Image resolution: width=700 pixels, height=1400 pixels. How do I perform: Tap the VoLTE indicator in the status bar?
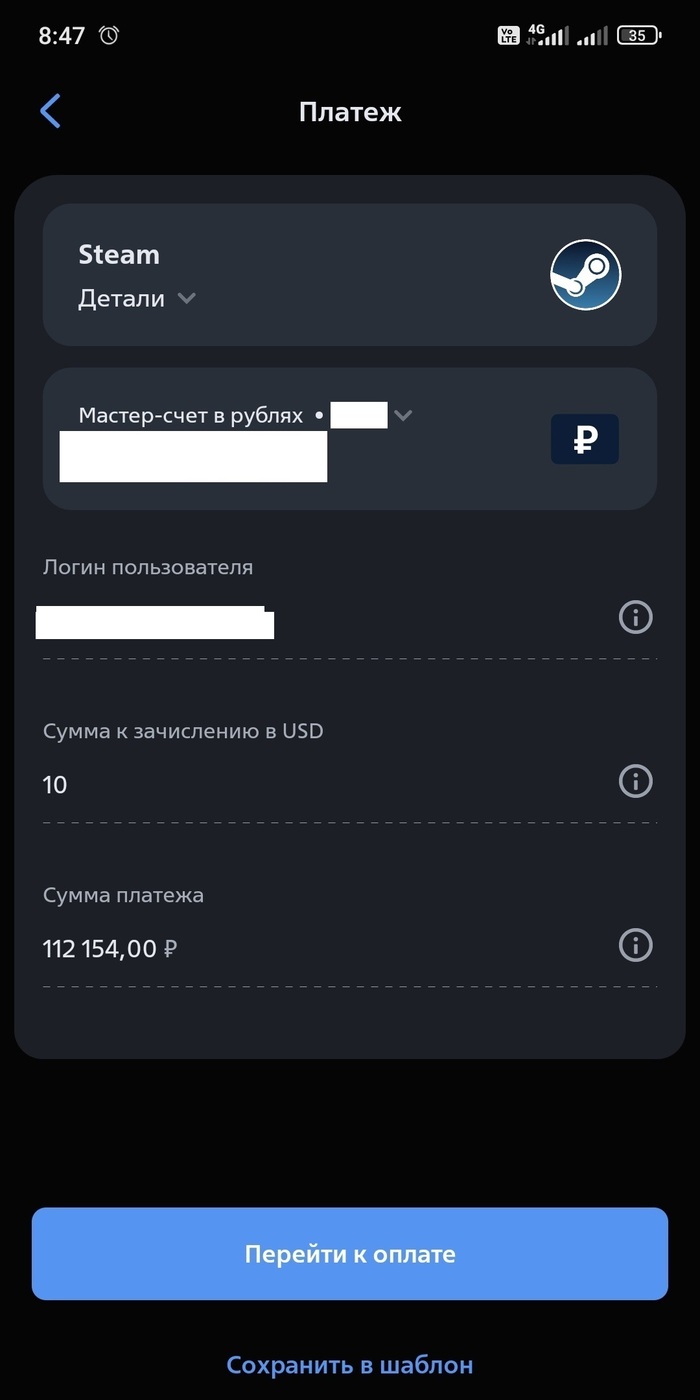pyautogui.click(x=508, y=34)
